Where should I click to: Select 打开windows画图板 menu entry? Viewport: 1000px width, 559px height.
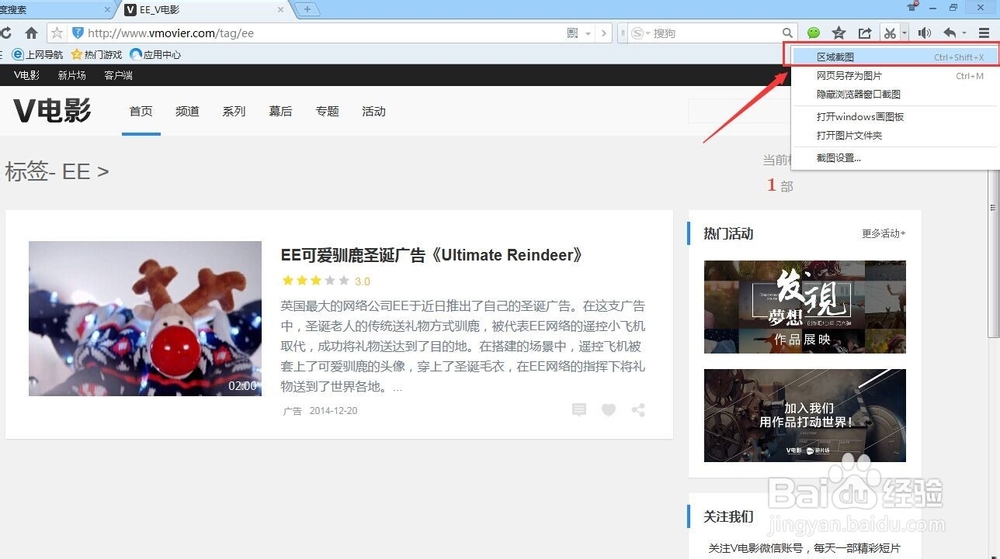click(895, 117)
